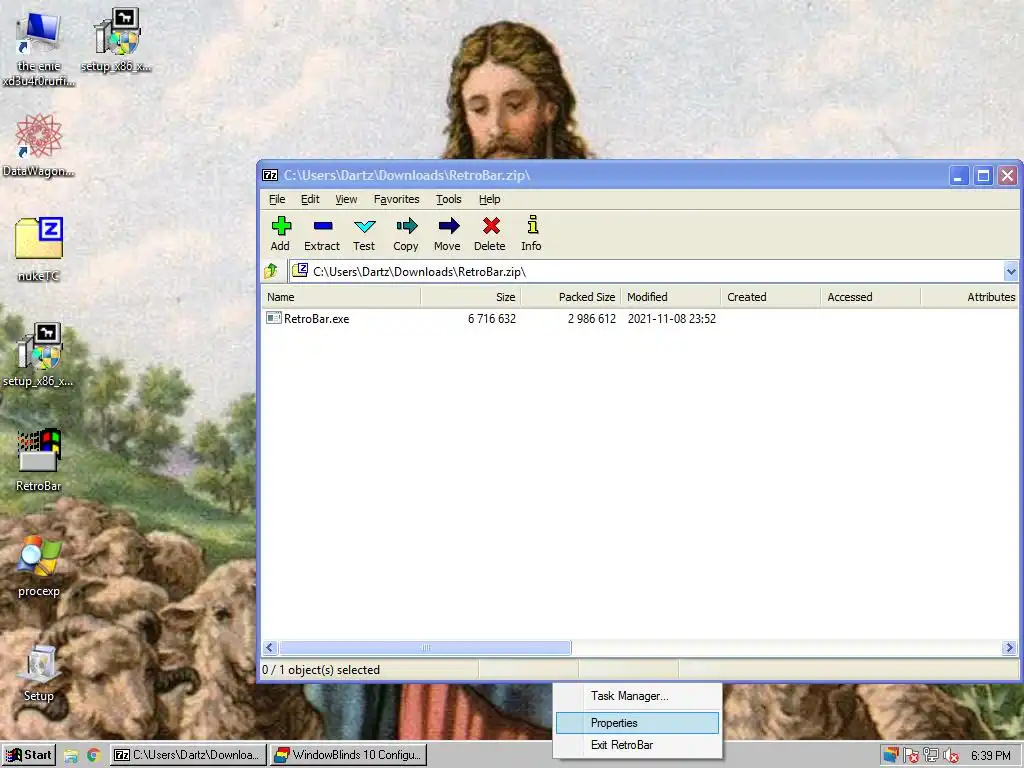
Task: Choose Exit RetroBar from context menu
Action: pos(637,745)
